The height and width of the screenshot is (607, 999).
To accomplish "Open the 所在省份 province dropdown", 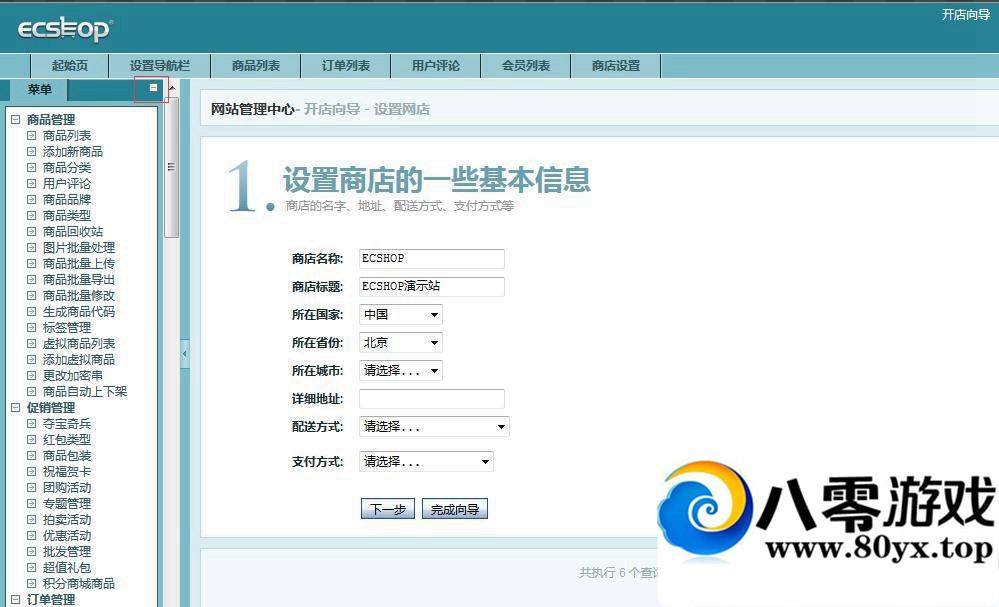I will 401,343.
